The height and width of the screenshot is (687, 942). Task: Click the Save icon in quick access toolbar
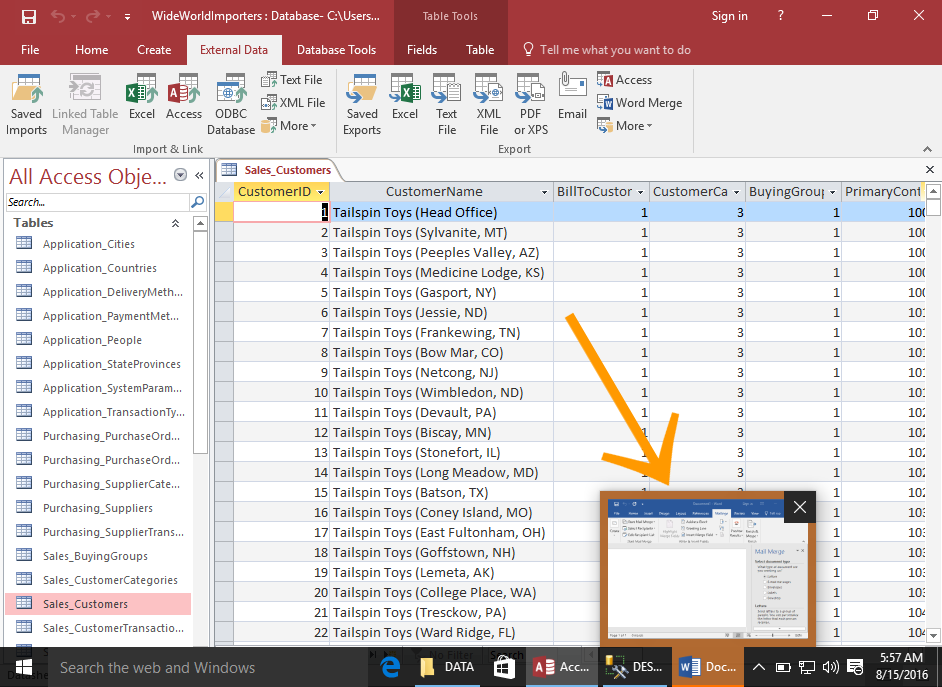tap(28, 16)
